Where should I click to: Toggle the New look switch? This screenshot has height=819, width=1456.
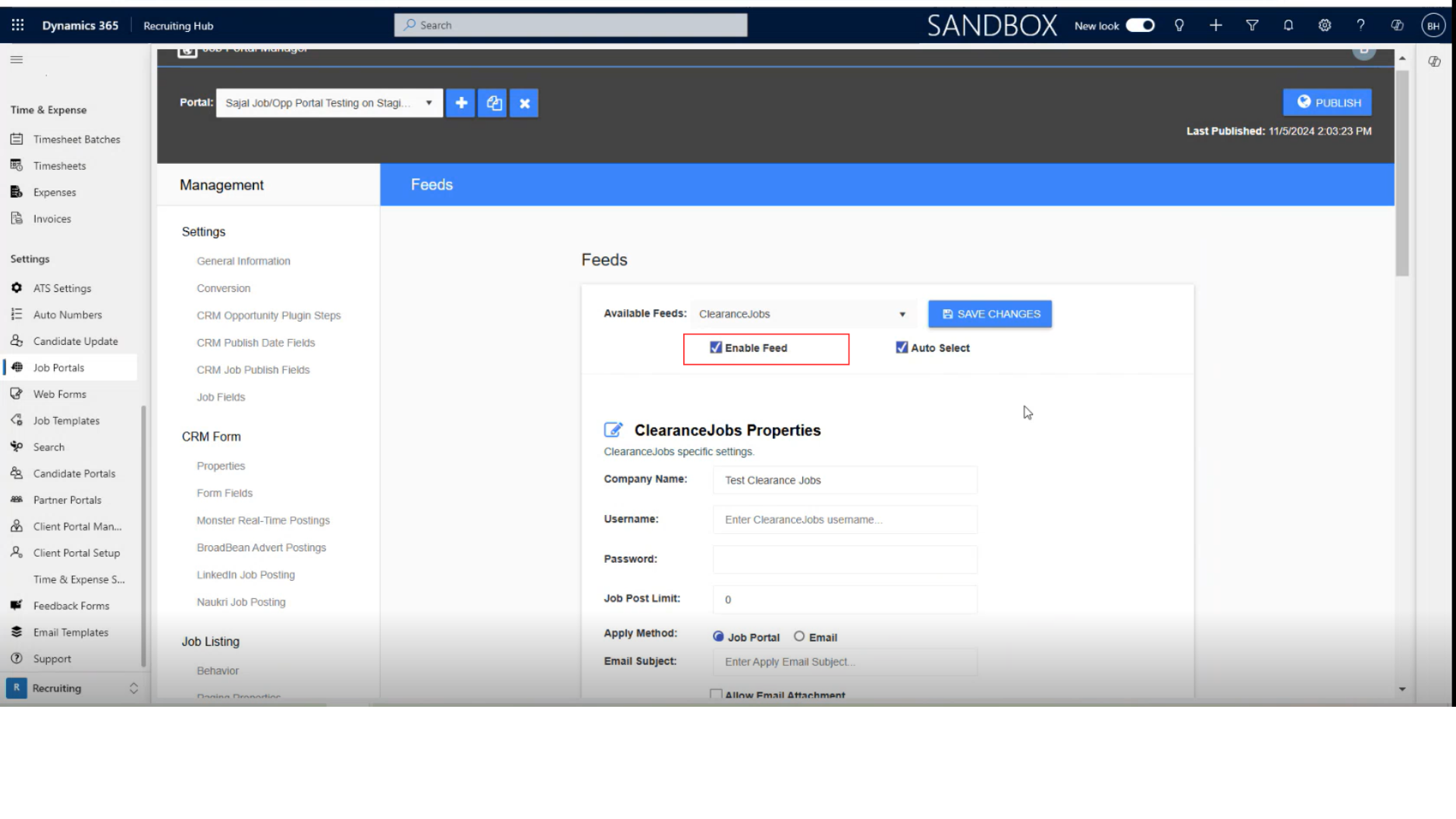(x=1140, y=25)
